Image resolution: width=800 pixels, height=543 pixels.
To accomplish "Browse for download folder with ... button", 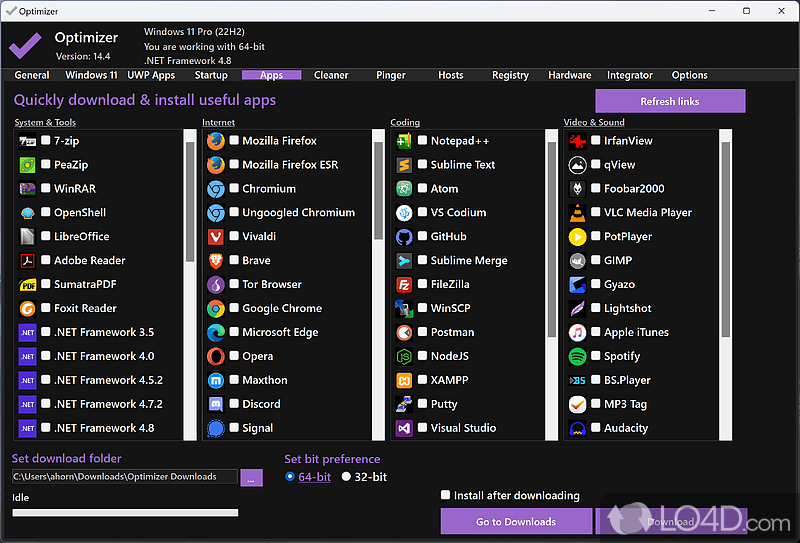I will click(251, 478).
